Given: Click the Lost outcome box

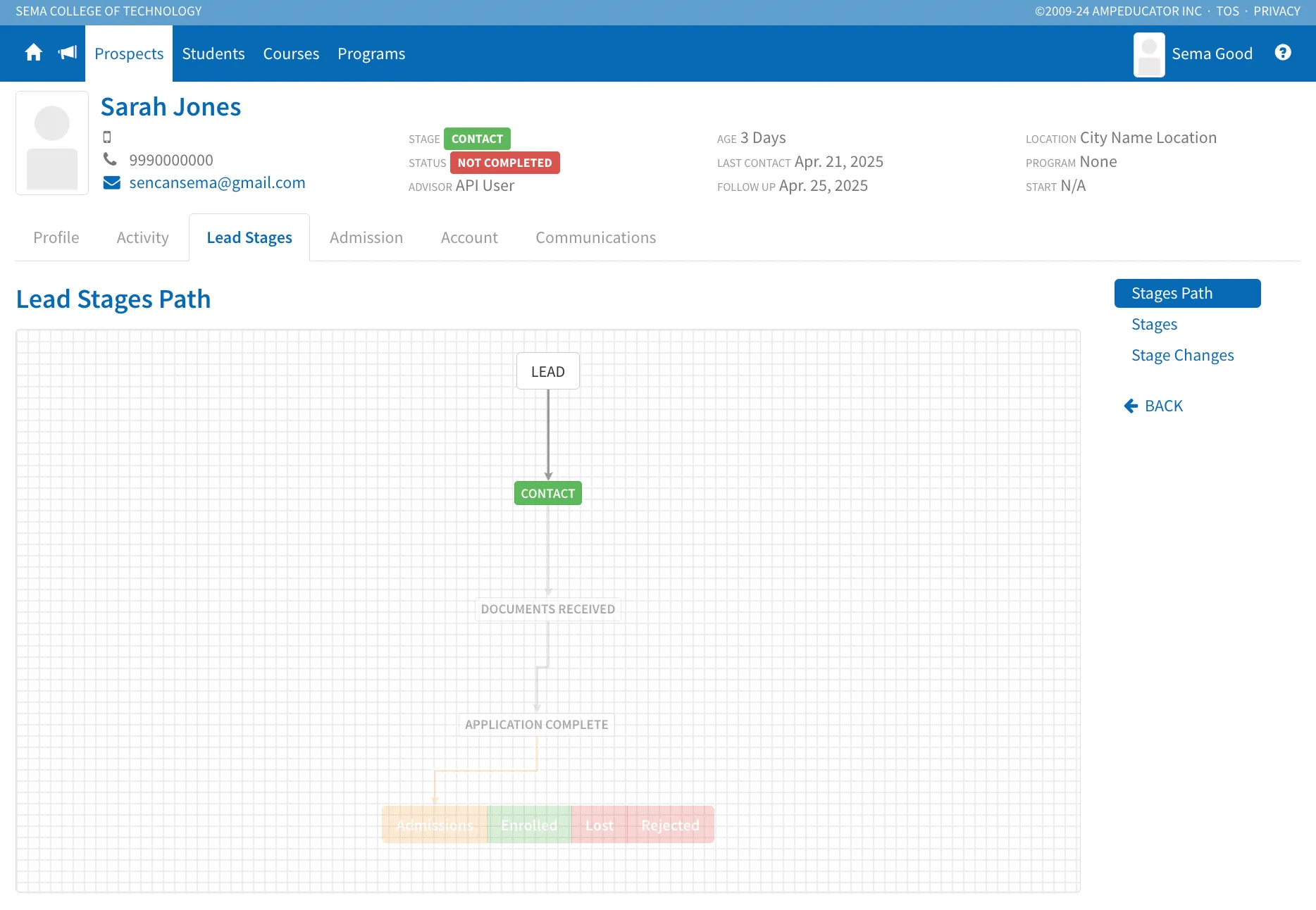Looking at the screenshot, I should pyautogui.click(x=600, y=825).
